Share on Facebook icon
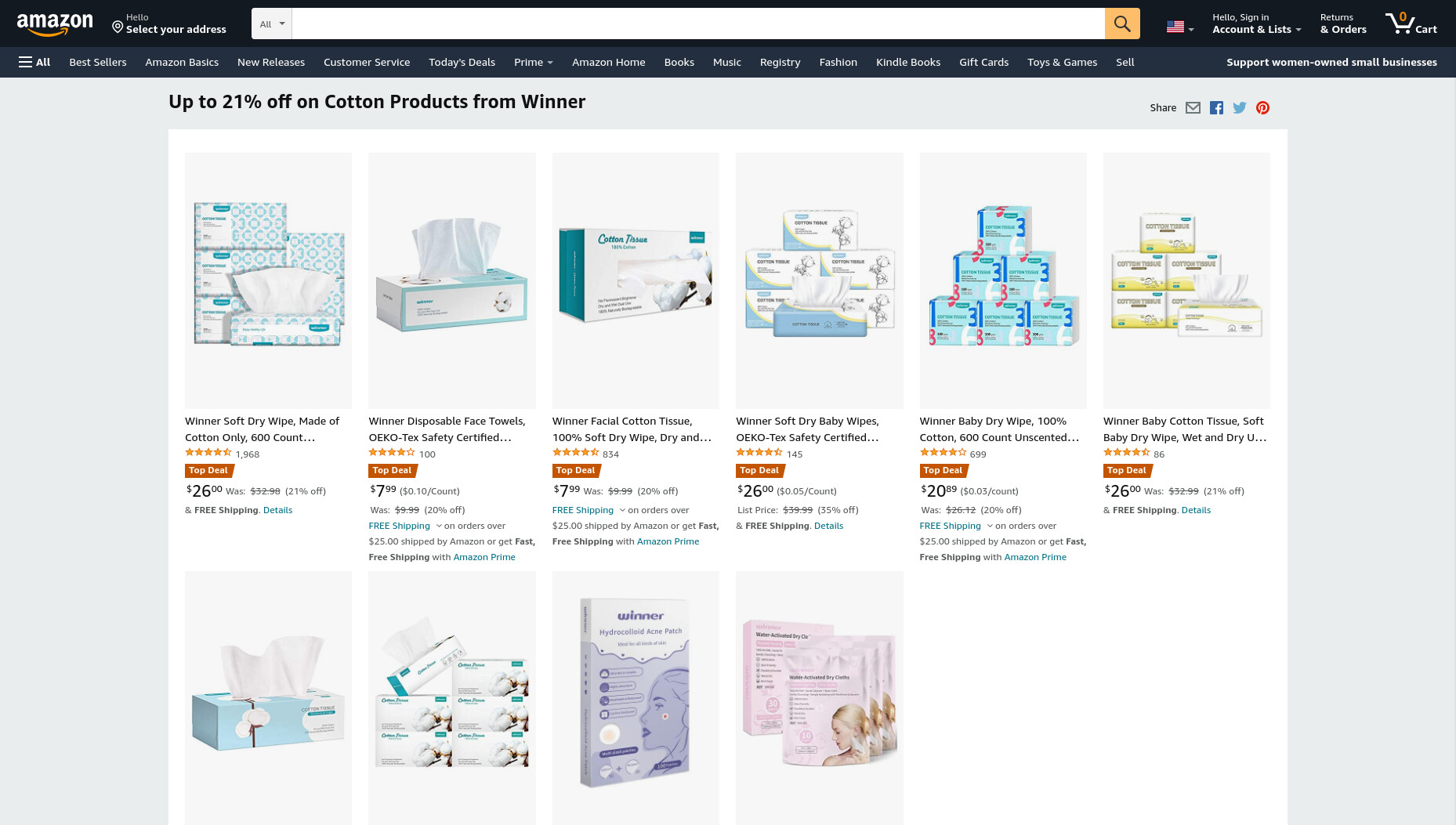Image resolution: width=1456 pixels, height=825 pixels. [1216, 108]
